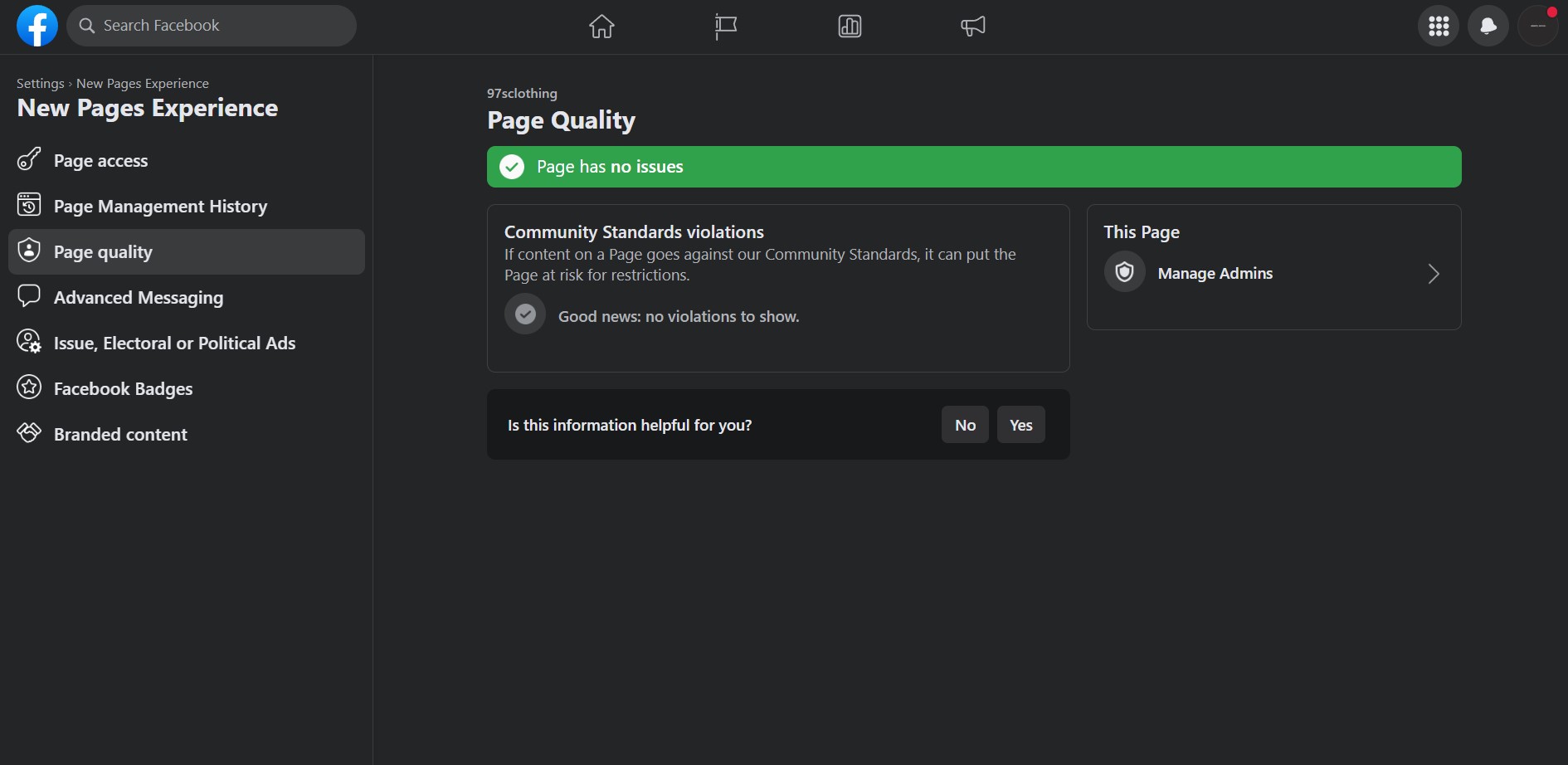The width and height of the screenshot is (1568, 765).
Task: Open the account profile menu
Action: coord(1538,27)
